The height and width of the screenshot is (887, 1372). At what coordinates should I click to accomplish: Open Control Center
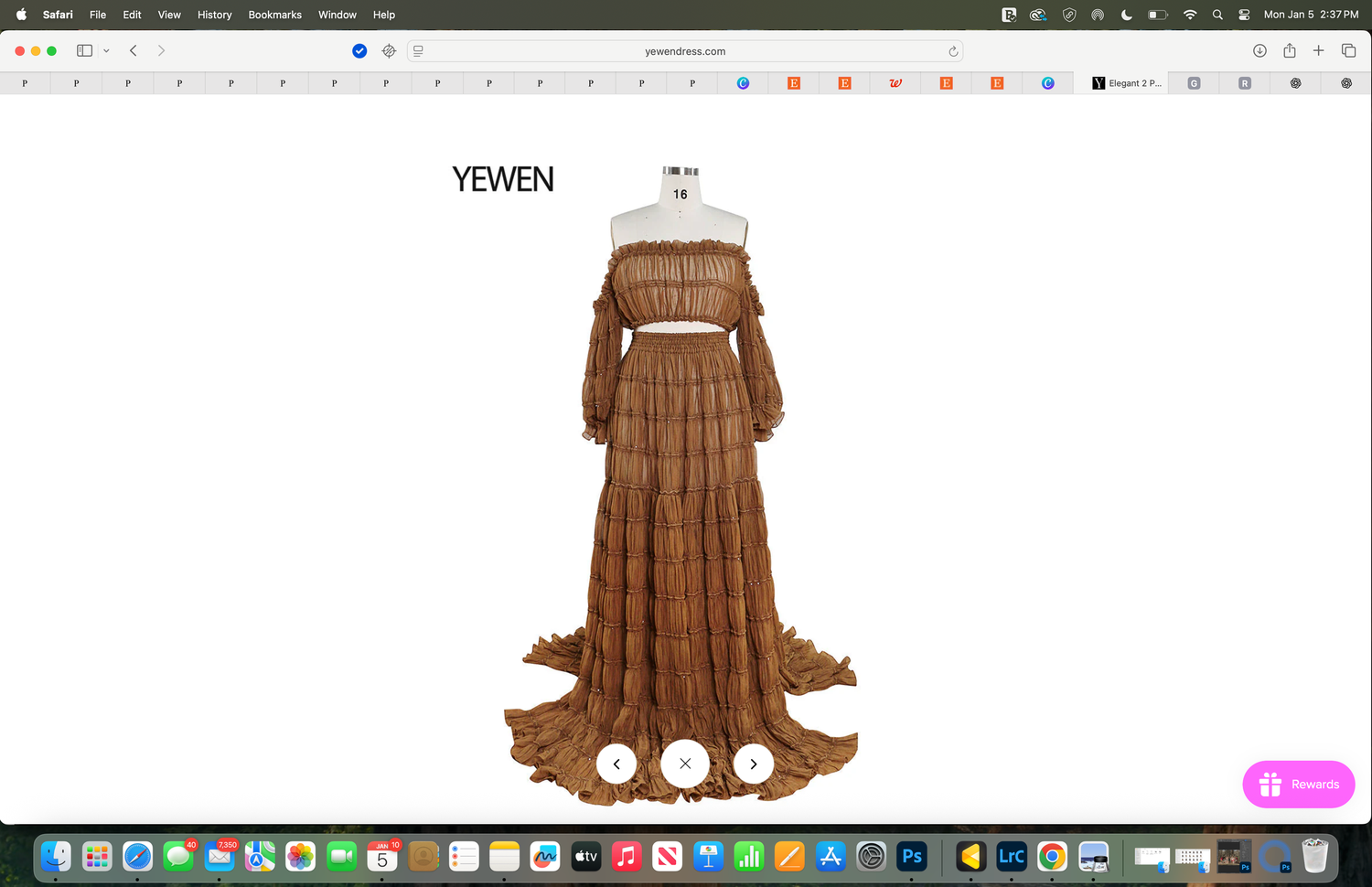(1244, 15)
